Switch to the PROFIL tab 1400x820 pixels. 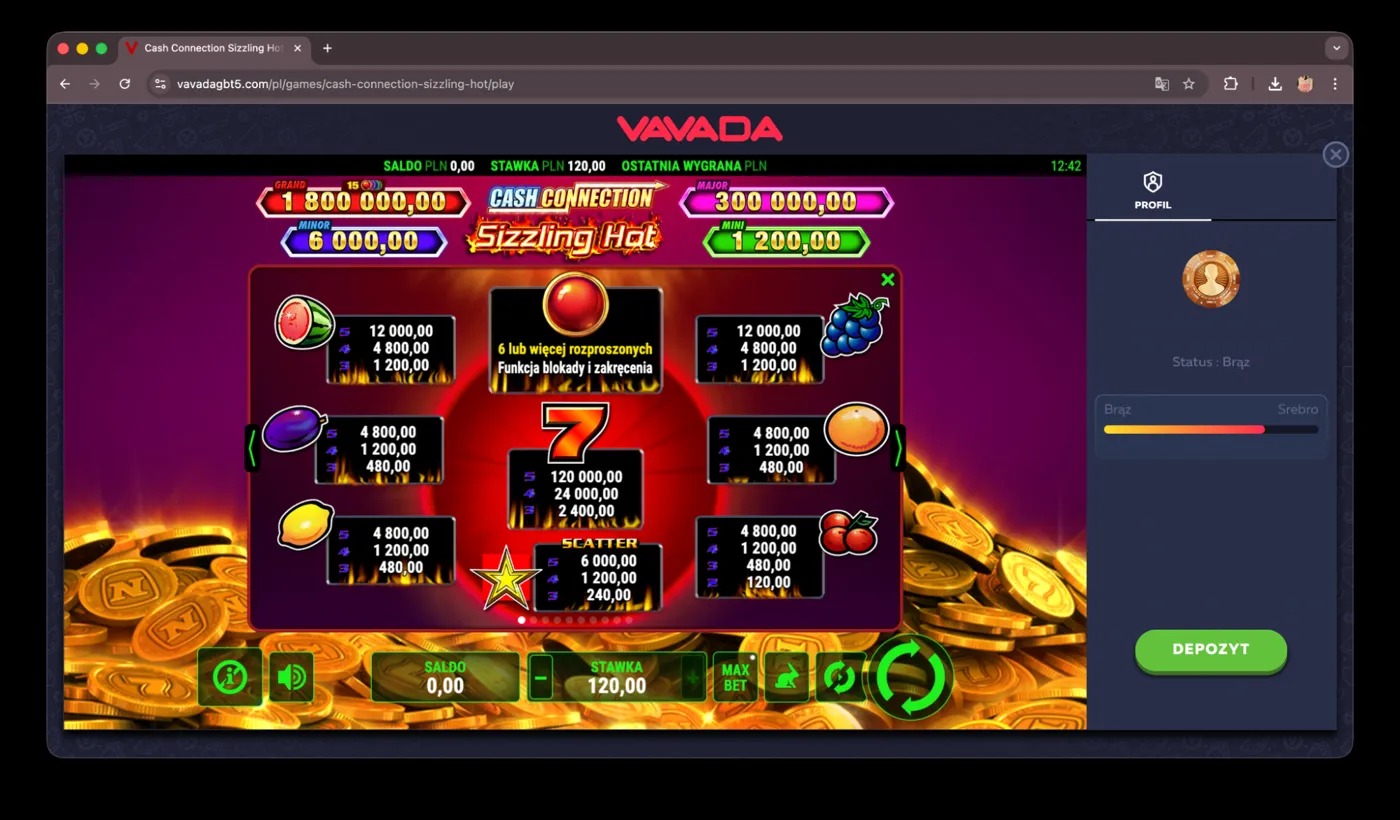[1152, 190]
